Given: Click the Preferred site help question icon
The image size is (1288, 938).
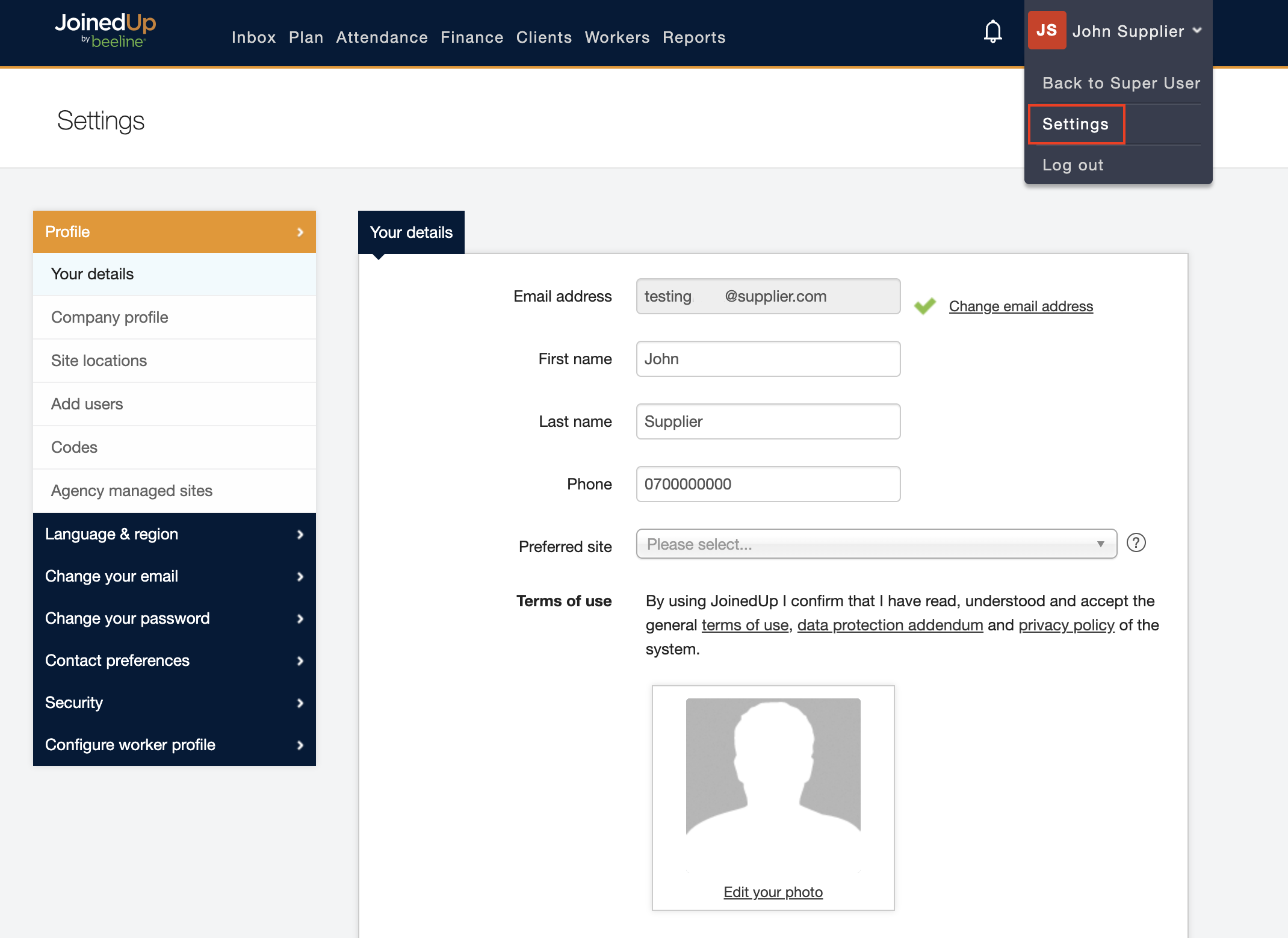Looking at the screenshot, I should click(x=1136, y=543).
